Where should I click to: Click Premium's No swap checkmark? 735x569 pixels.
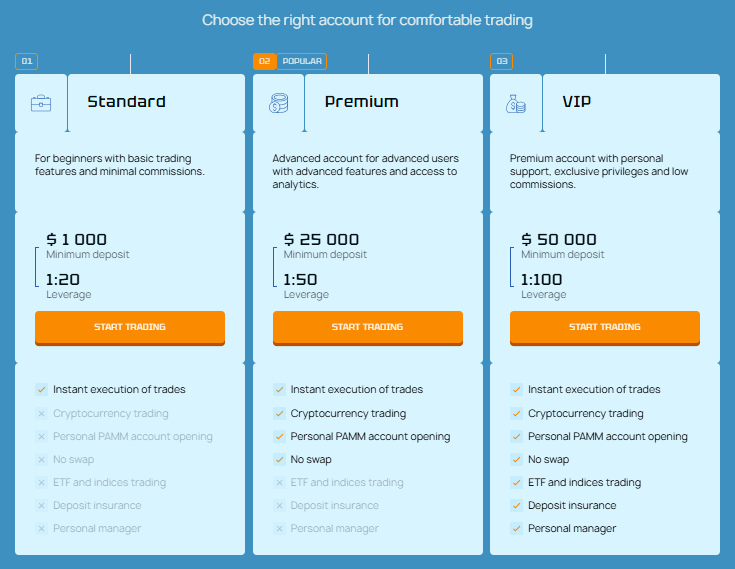pyautogui.click(x=279, y=460)
